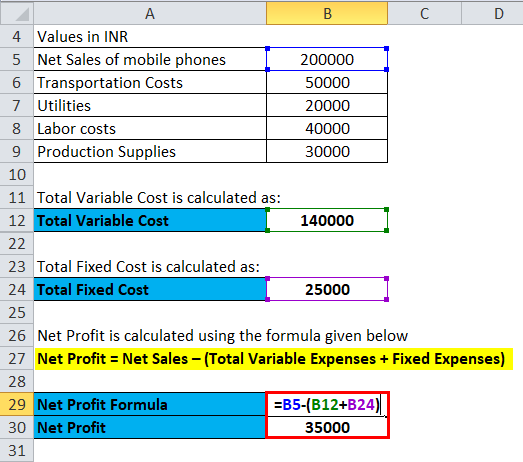Screen dimensions: 523x462
Task: Select row 12 header
Action: click(17, 220)
